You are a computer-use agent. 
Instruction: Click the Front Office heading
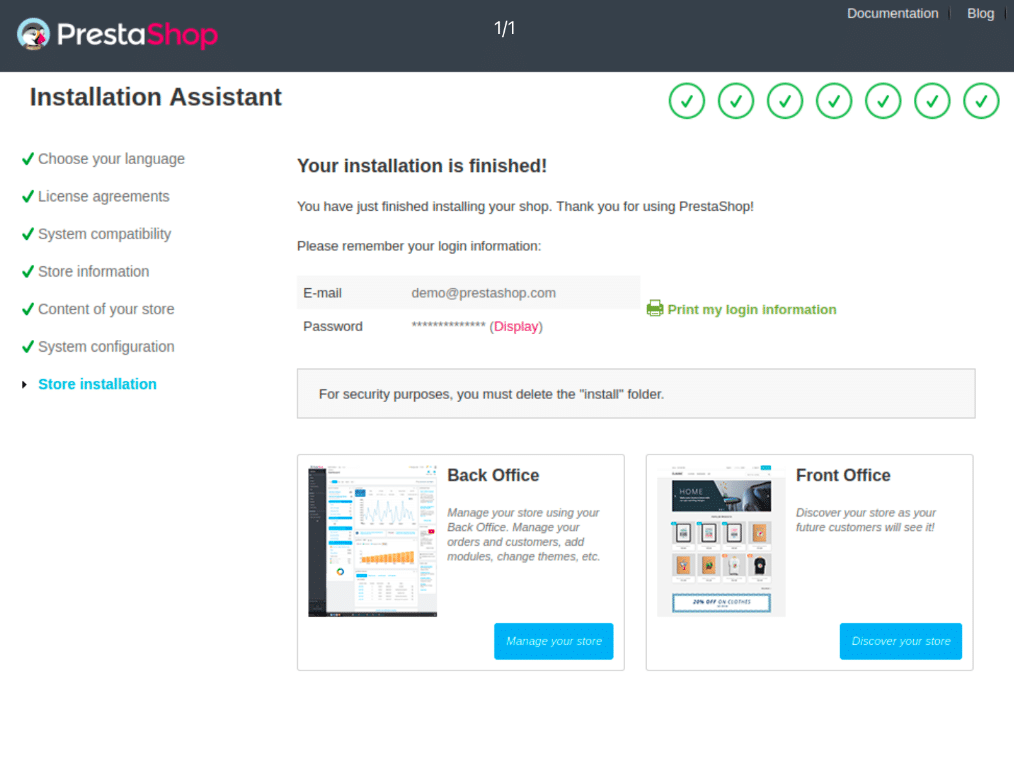843,475
